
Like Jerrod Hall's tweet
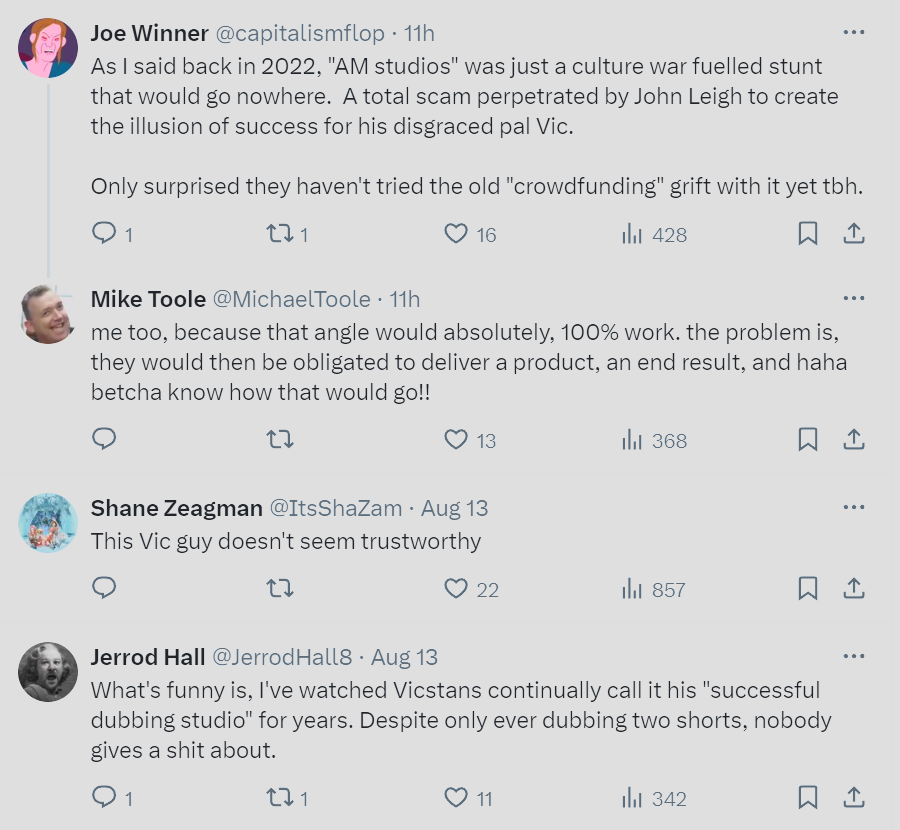pyautogui.click(x=454, y=798)
